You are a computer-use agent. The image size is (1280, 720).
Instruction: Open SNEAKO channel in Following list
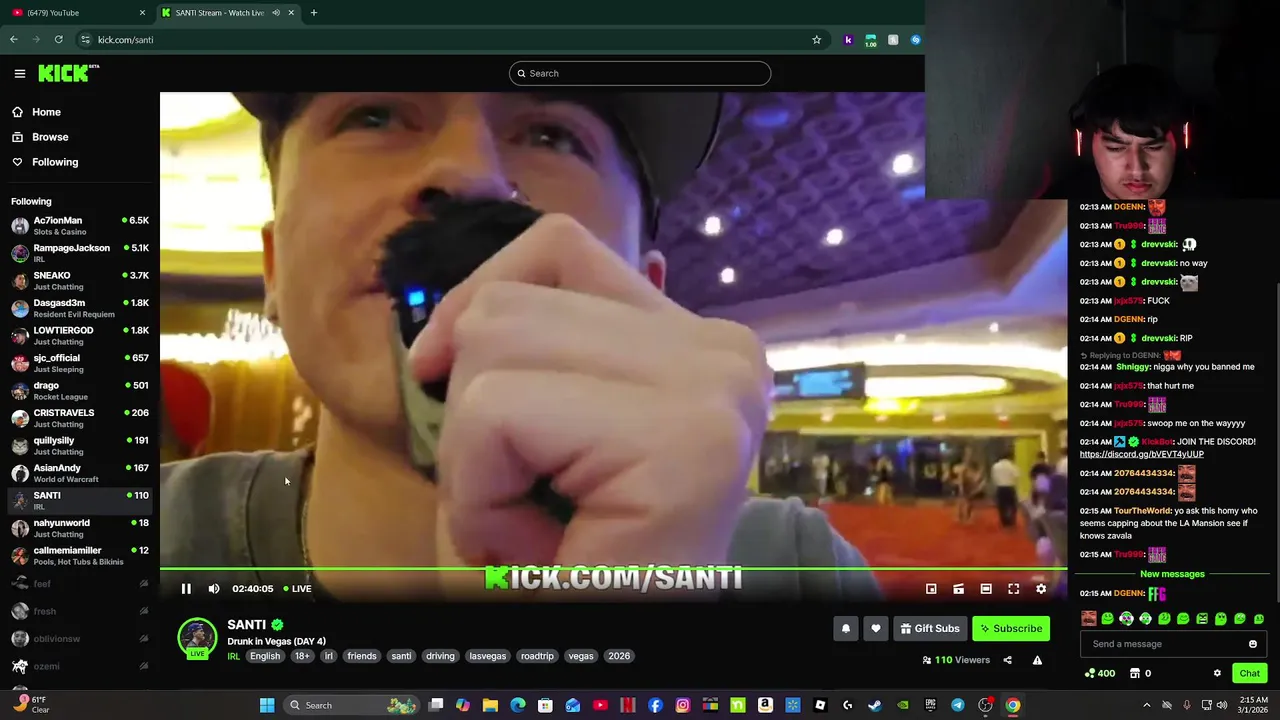pyautogui.click(x=80, y=280)
